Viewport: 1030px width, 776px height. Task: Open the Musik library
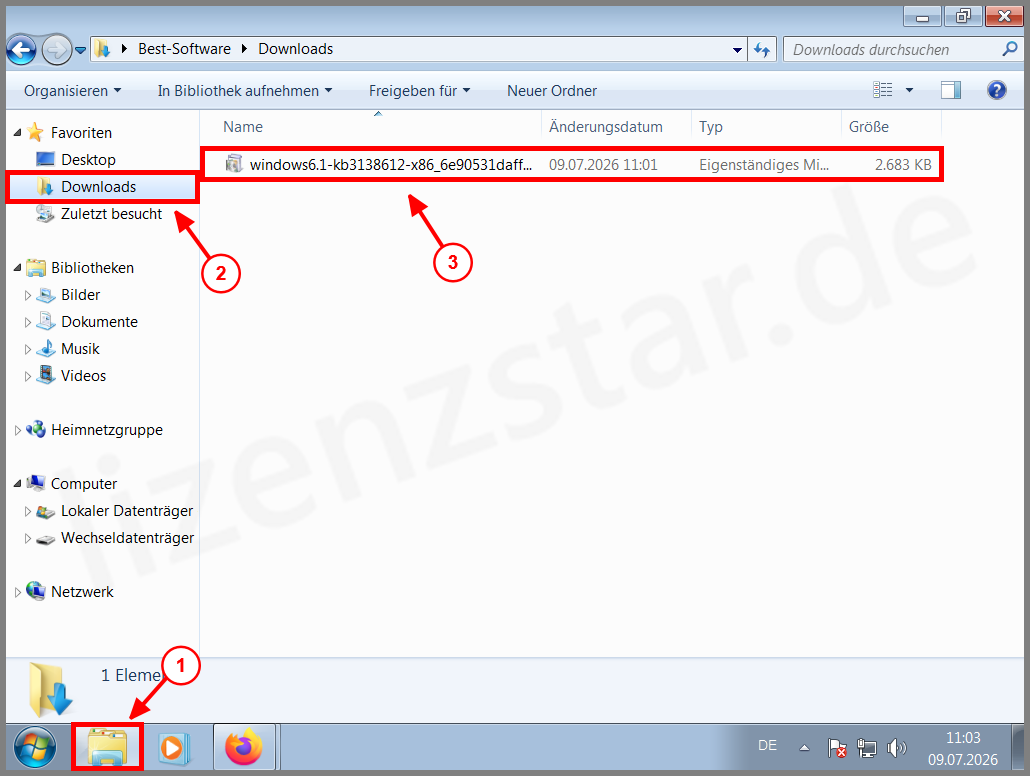[x=80, y=348]
